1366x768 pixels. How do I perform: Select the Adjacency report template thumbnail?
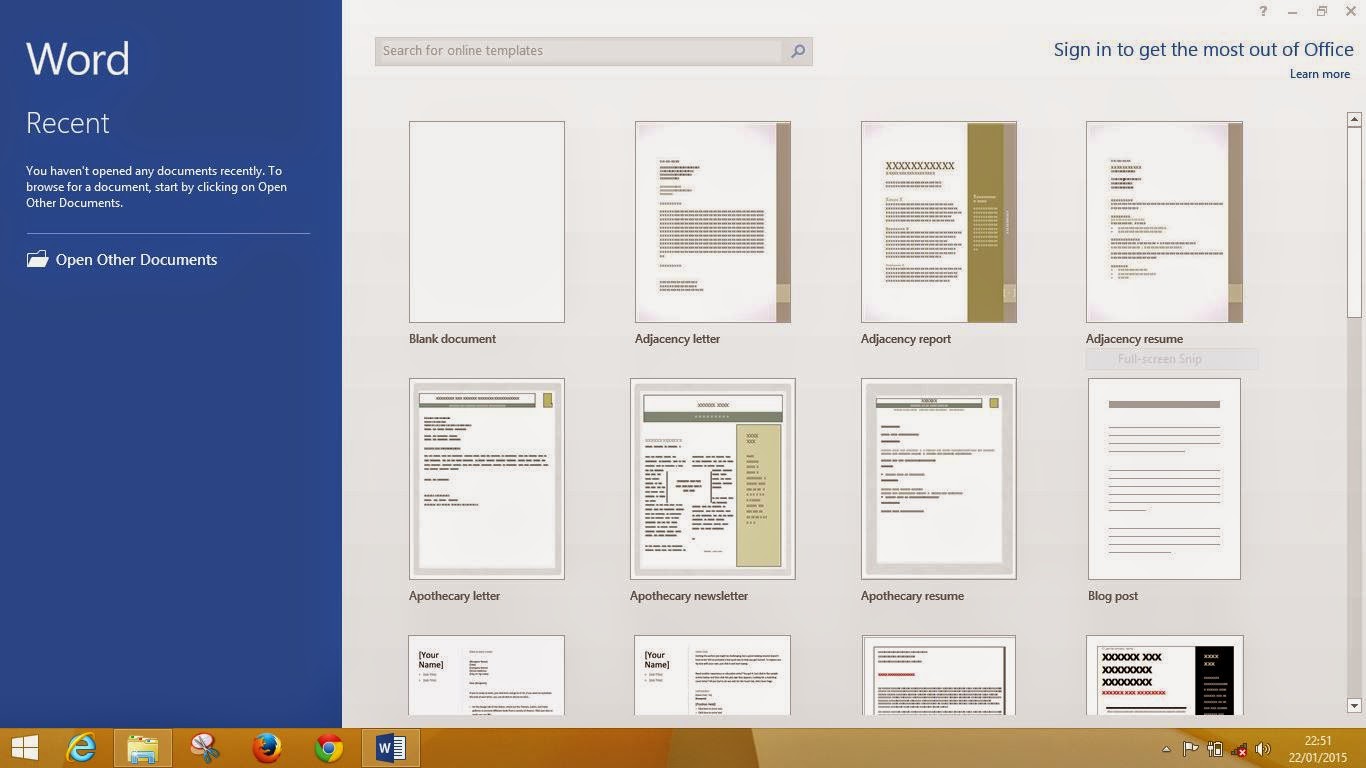(x=939, y=222)
